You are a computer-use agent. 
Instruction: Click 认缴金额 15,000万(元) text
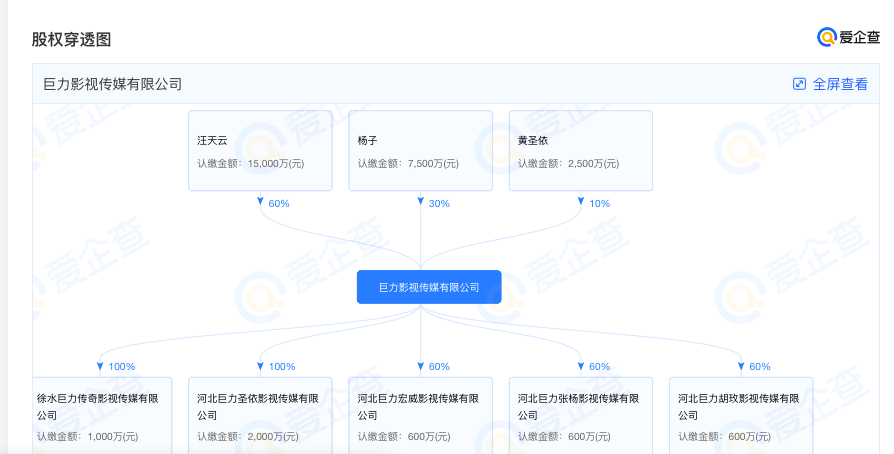coord(251,164)
